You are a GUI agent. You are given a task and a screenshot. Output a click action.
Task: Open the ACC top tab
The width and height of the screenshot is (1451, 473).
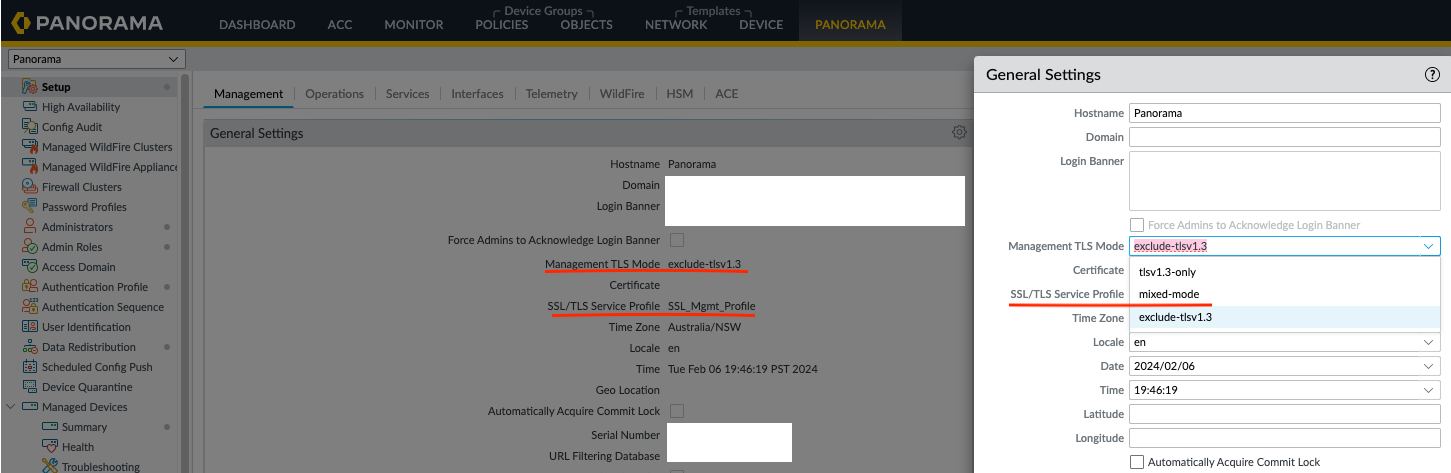pos(340,25)
